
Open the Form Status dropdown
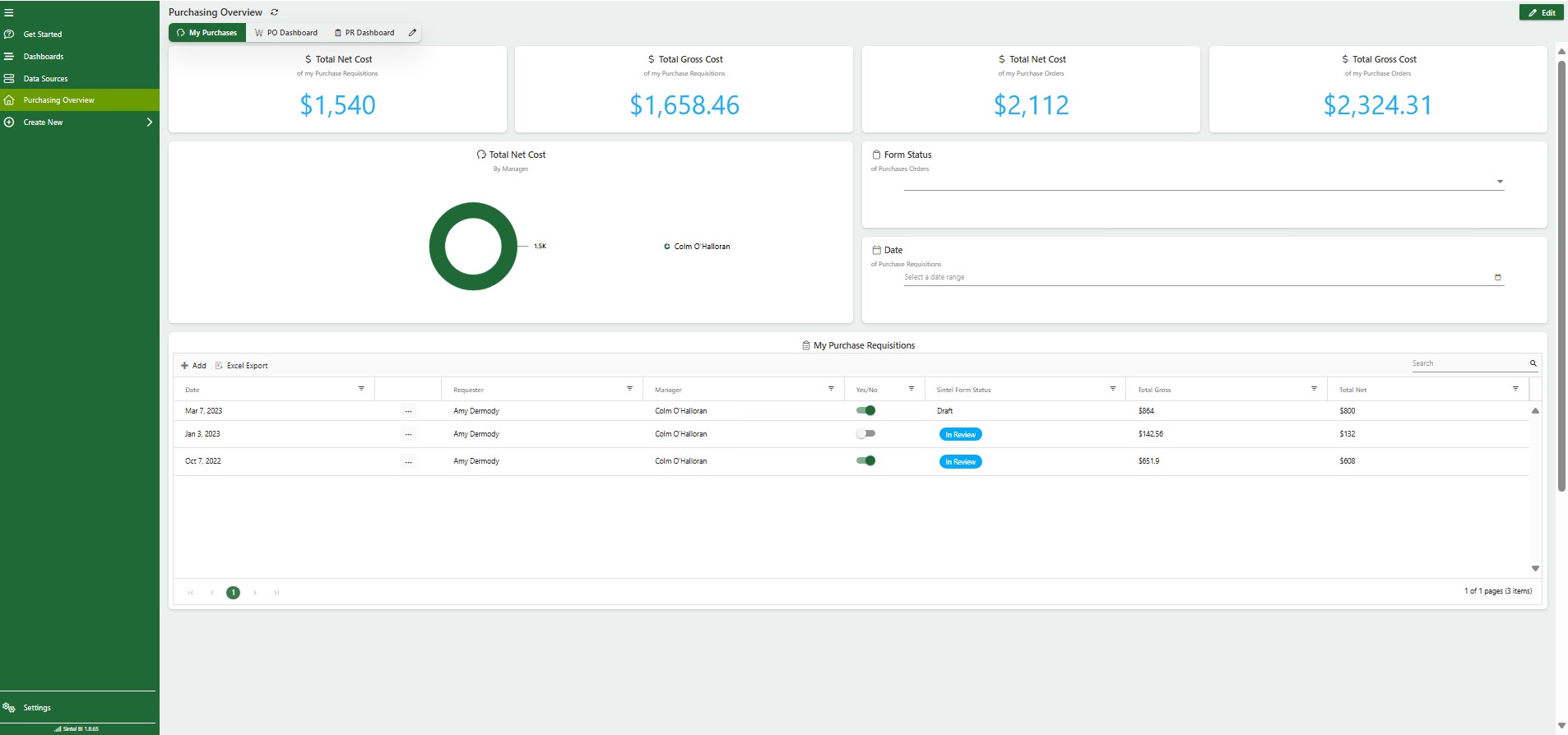pyautogui.click(x=1499, y=182)
